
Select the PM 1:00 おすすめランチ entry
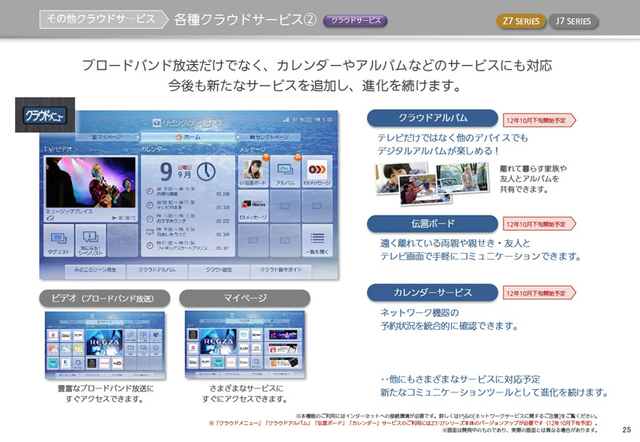188,218
